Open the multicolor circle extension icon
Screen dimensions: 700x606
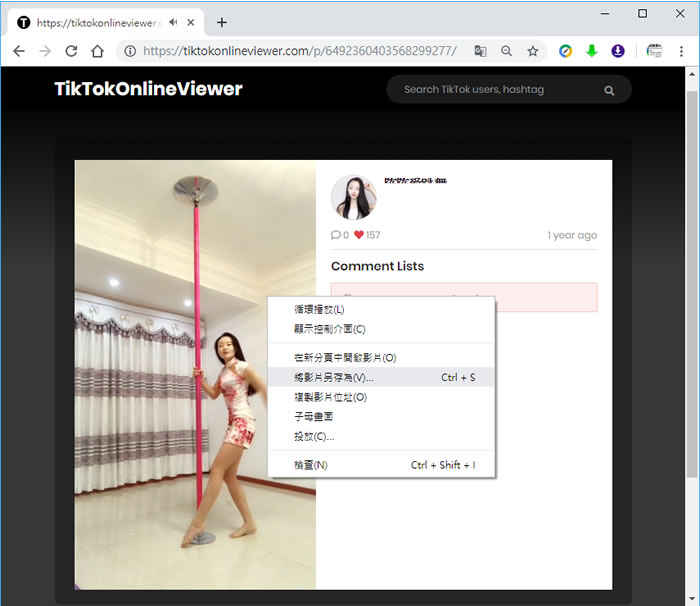(566, 51)
